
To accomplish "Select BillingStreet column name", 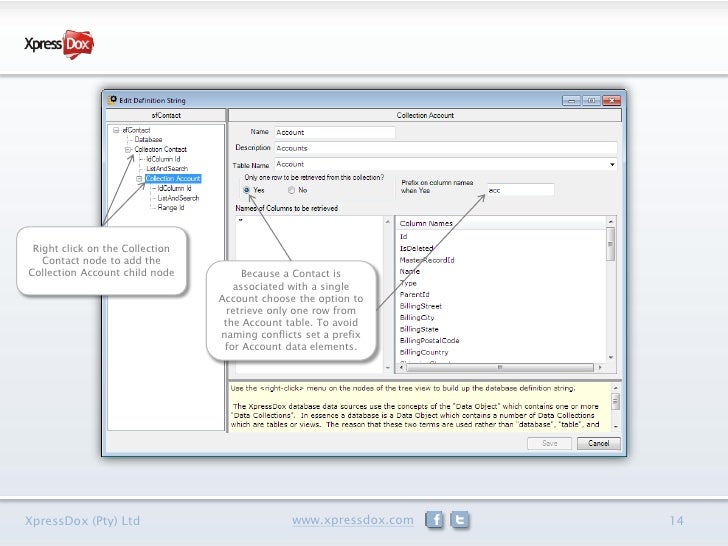I will tap(421, 306).
